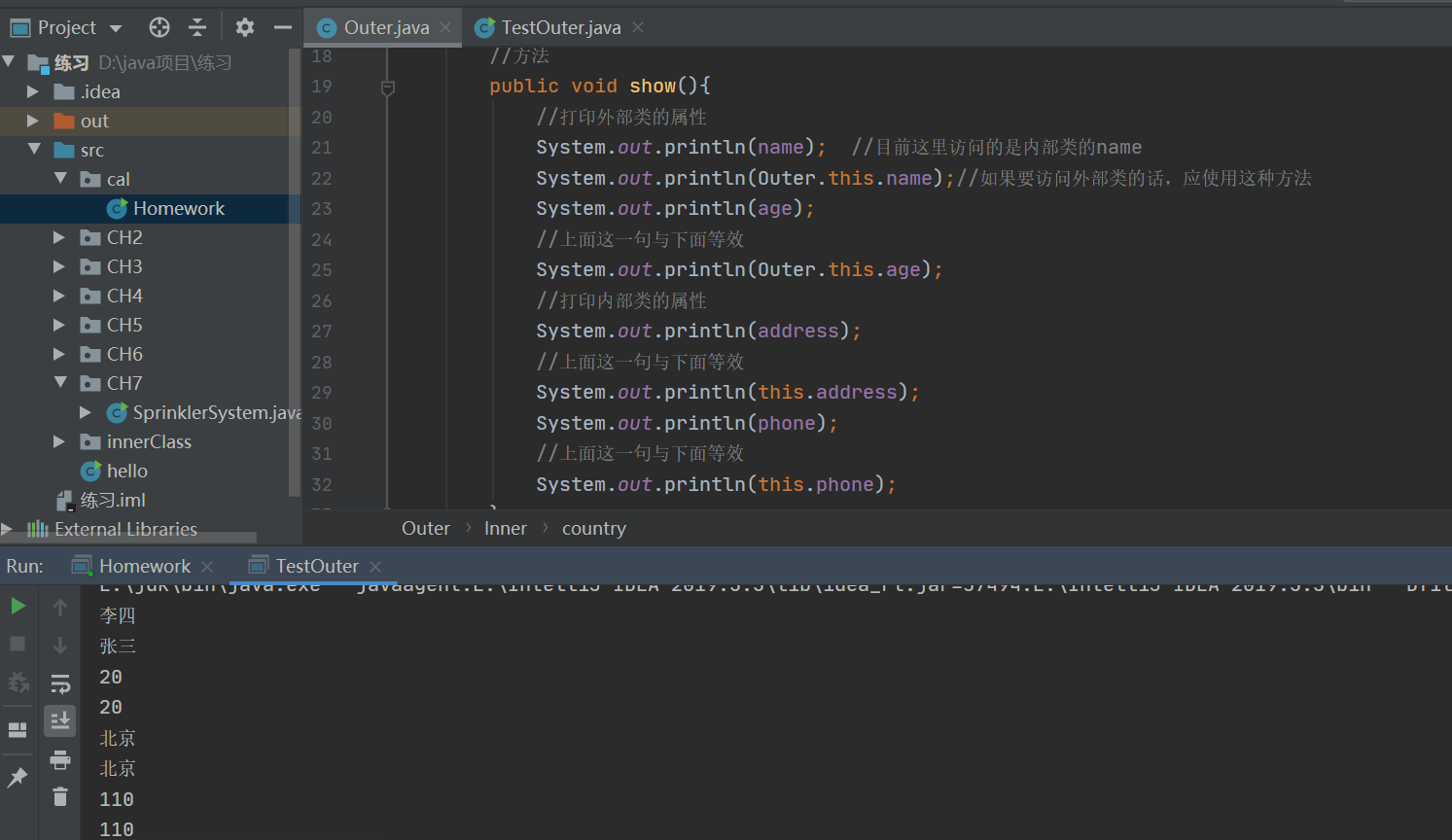
Task: Click the 李四 console output line
Action: click(118, 615)
